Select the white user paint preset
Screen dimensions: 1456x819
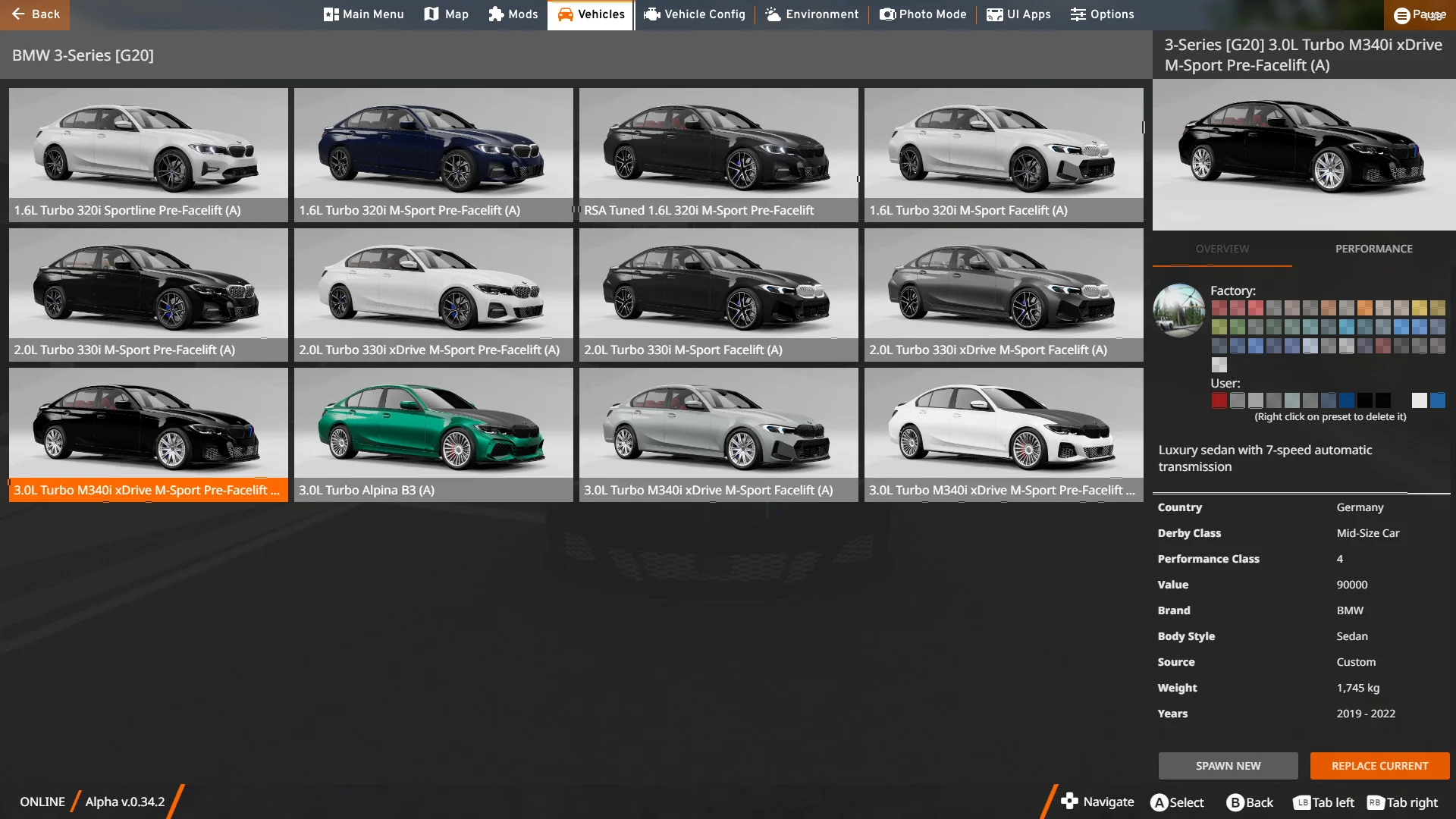coord(1419,400)
